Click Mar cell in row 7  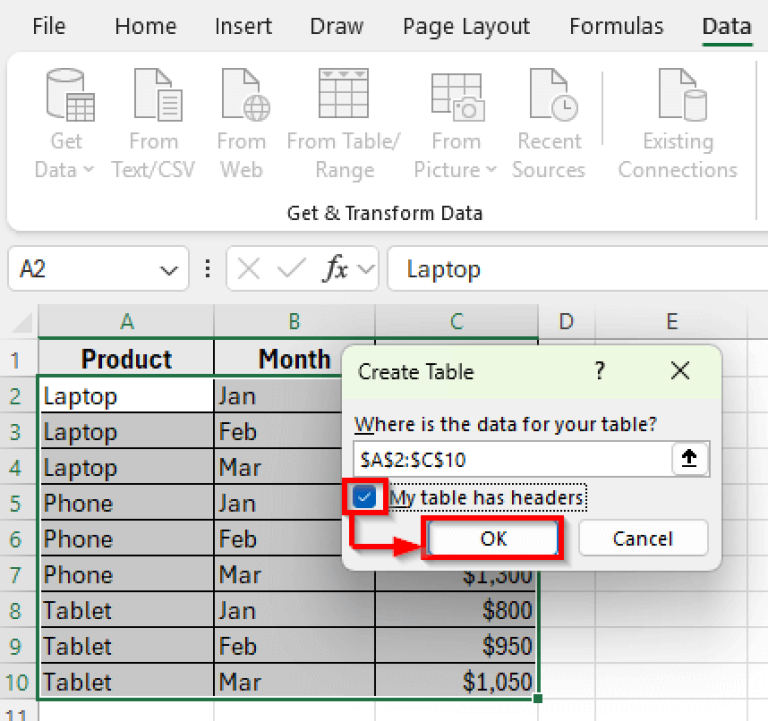[x=294, y=575]
